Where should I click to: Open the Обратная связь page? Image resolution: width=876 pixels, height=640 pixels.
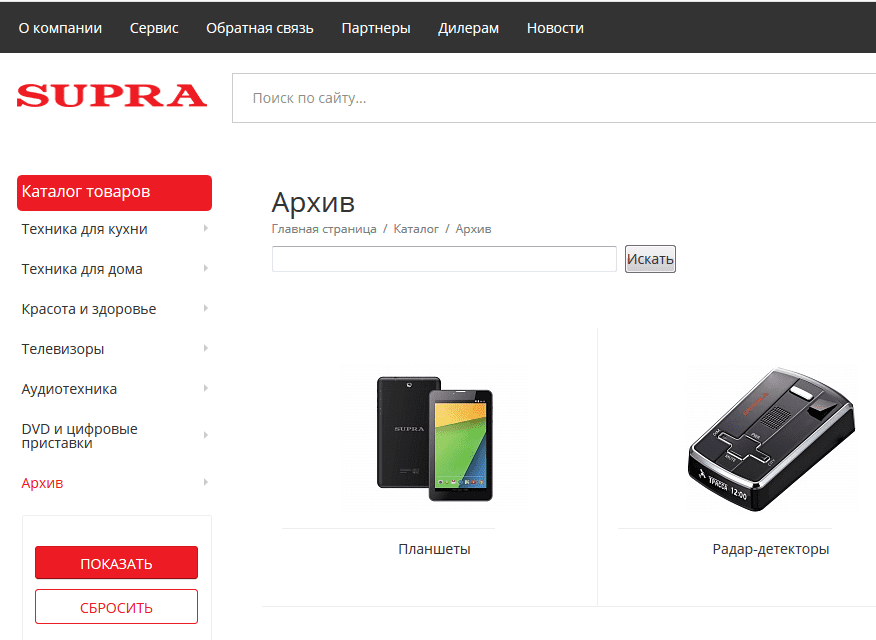(260, 28)
